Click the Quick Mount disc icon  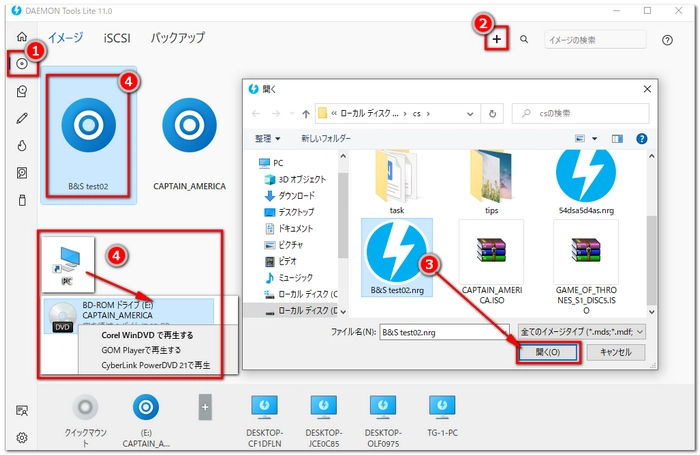pyautogui.click(x=87, y=406)
